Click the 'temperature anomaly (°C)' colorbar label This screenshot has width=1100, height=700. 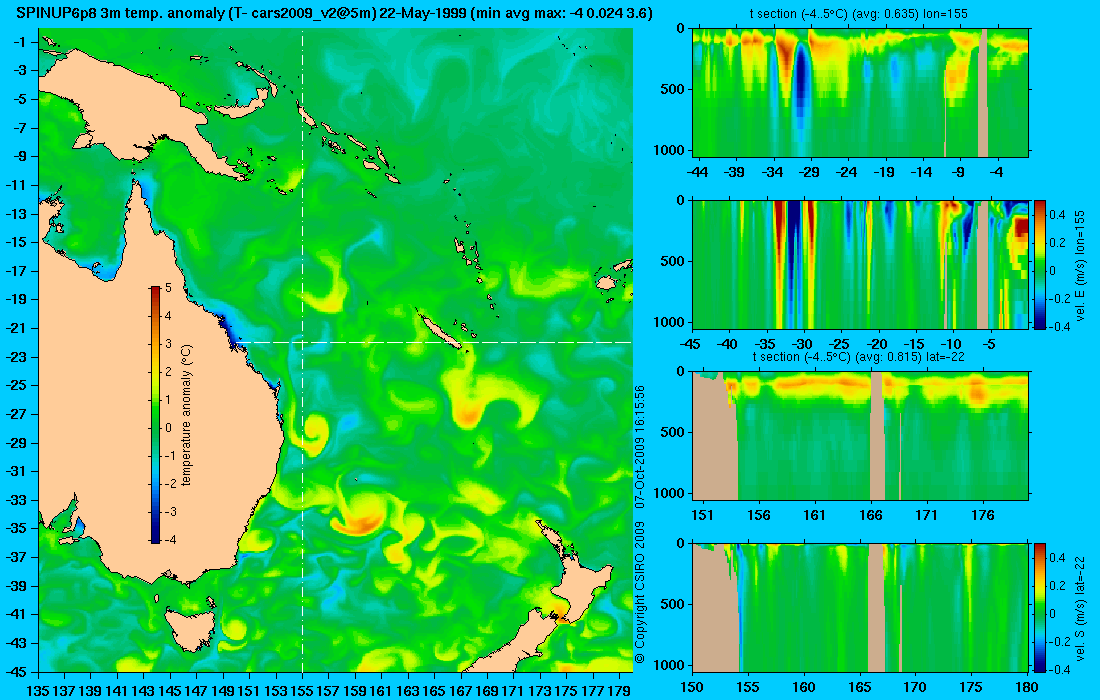coord(187,415)
